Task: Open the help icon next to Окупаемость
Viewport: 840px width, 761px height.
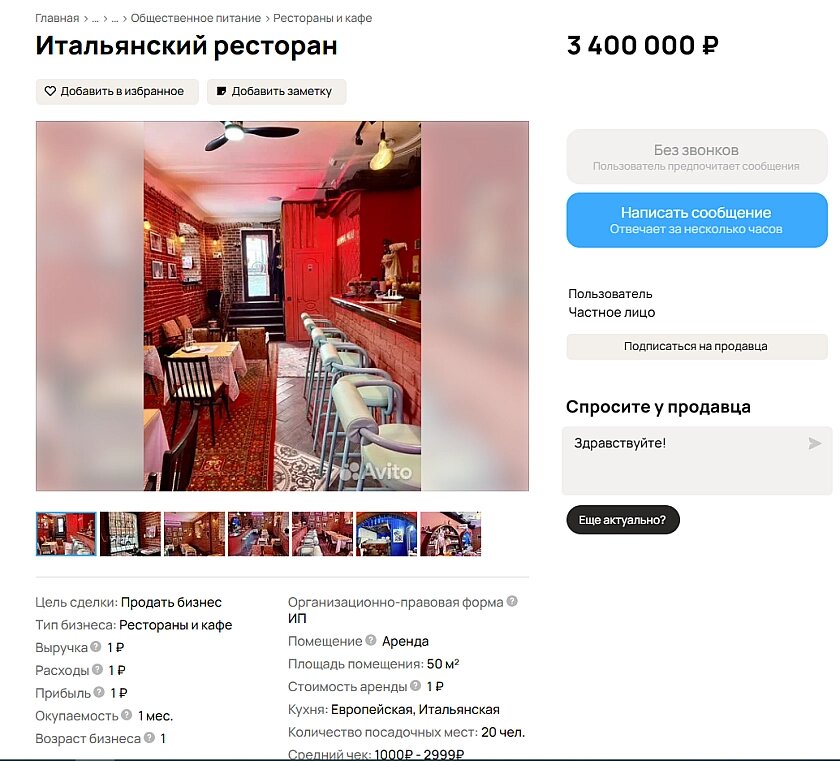Action: tap(126, 714)
